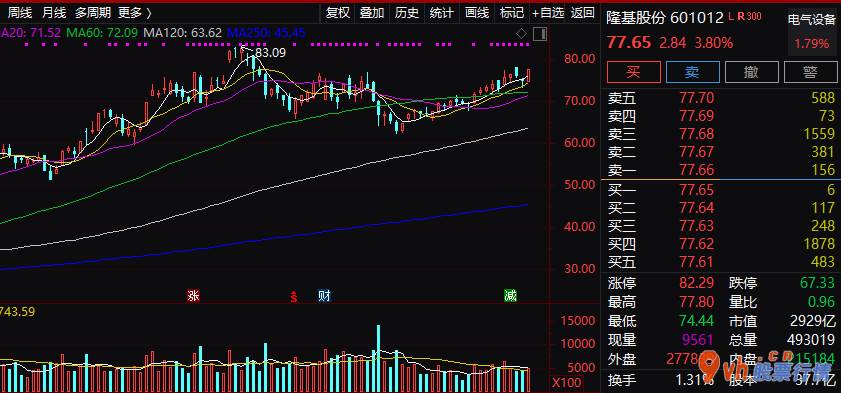Toggle the side panel layout icon
Image resolution: width=841 pixels, height=393 pixels.
[540, 34]
